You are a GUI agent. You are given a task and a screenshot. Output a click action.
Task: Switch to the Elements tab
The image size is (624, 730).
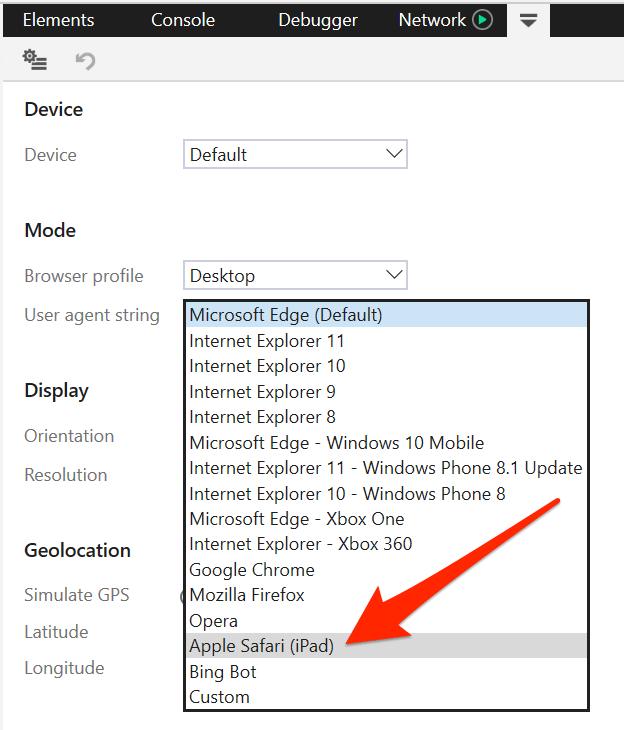58,20
